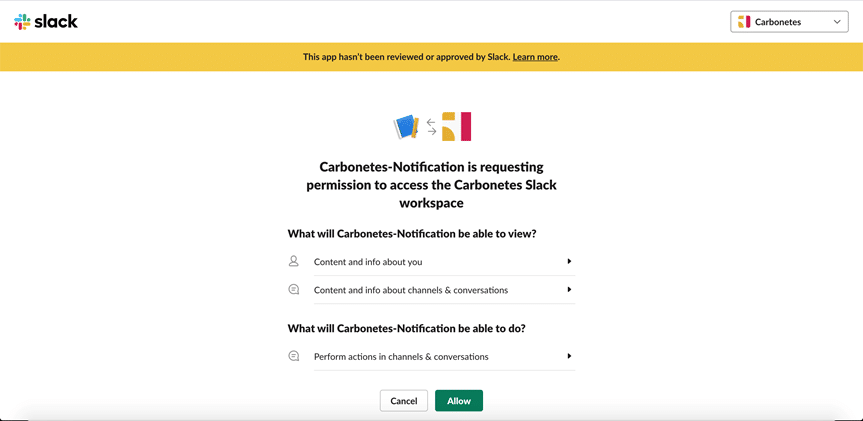The image size is (863, 421).
Task: Click the large Carbonetes workspace logo
Action: (x=456, y=127)
